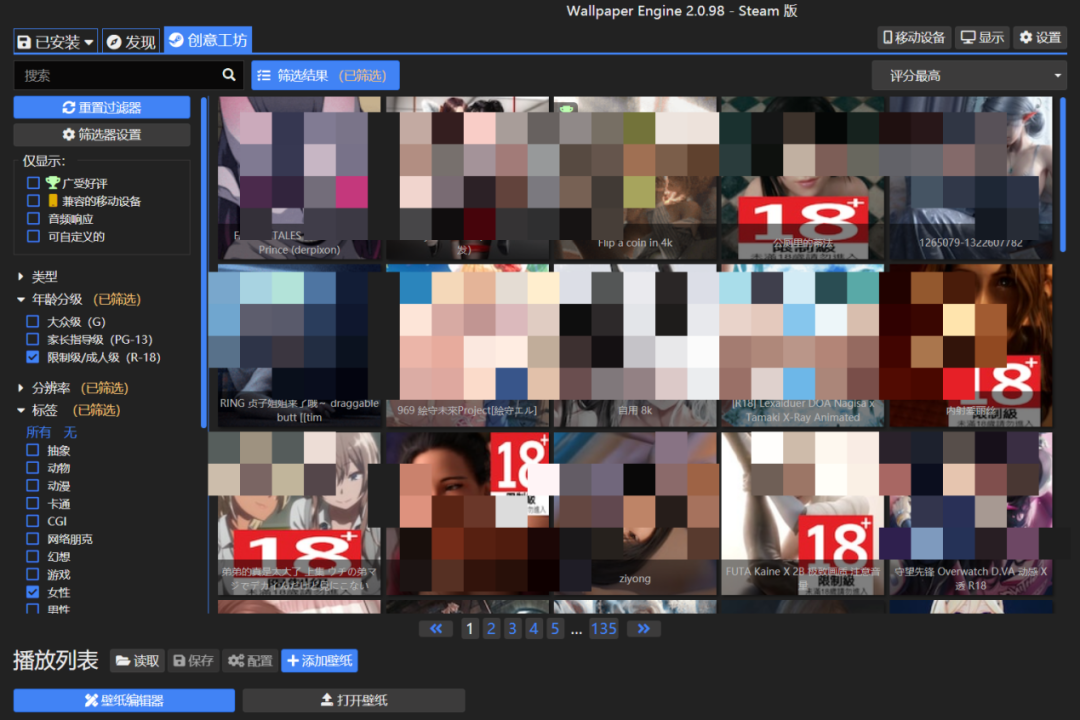Screen dimensions: 1080x720
Task: Open the 评分最高 sort dropdown
Action: (x=969, y=75)
